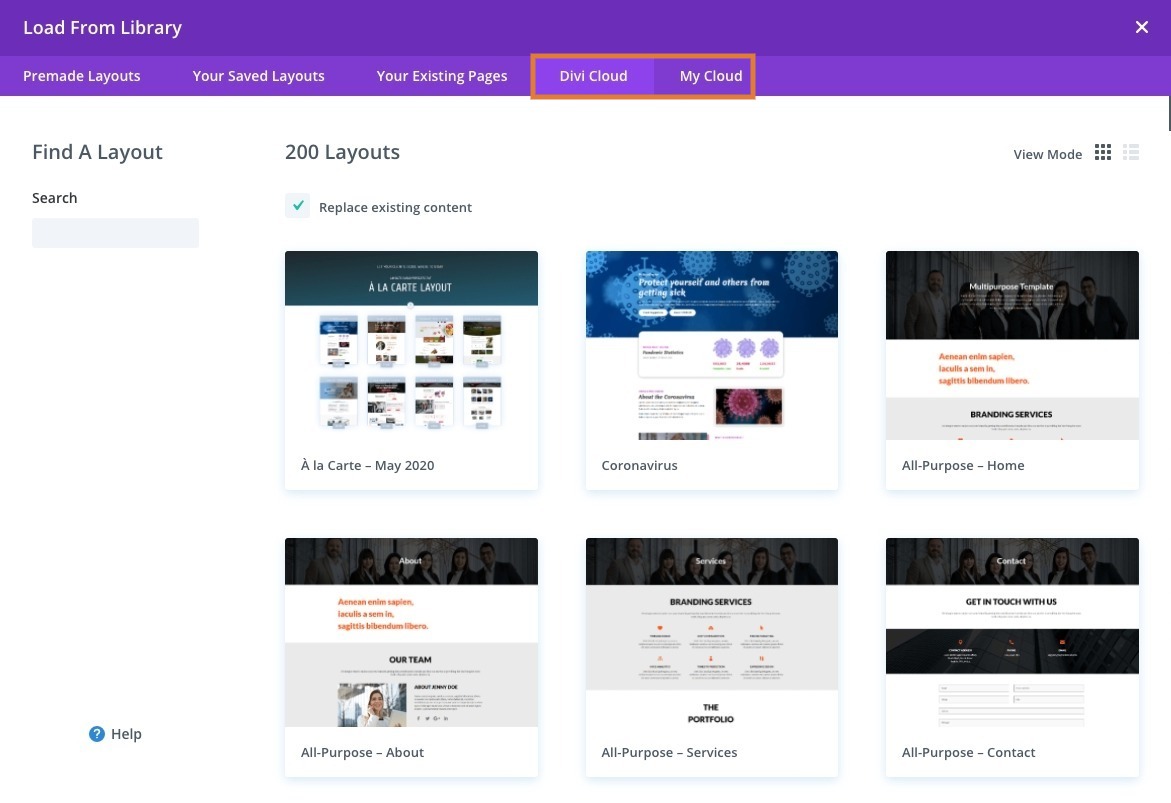Image resolution: width=1171 pixels, height=803 pixels.
Task: Click the layout Search input field
Action: [115, 233]
